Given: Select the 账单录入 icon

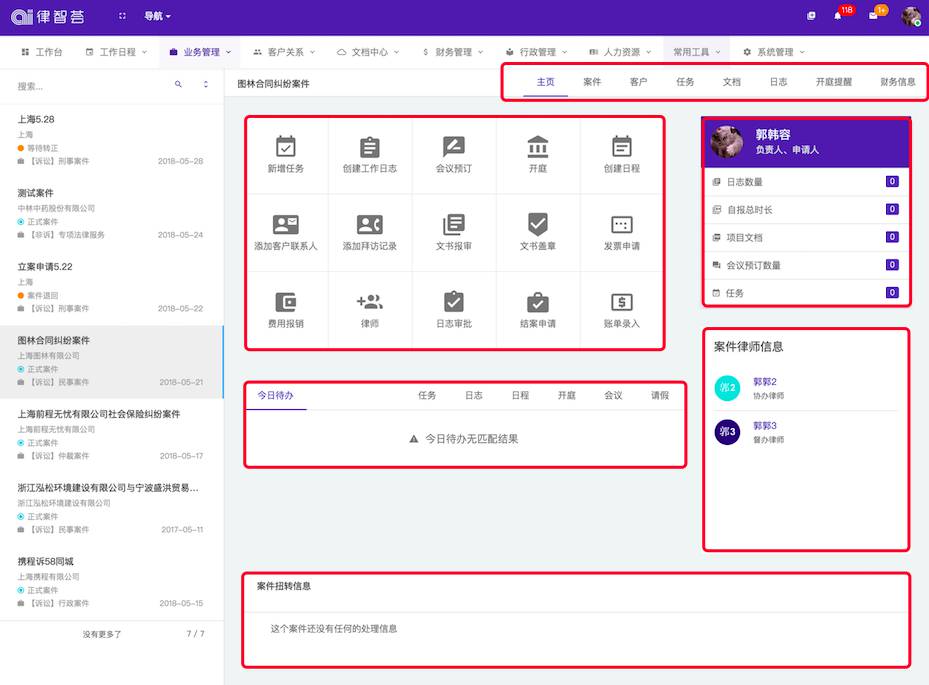Looking at the screenshot, I should coord(622,302).
